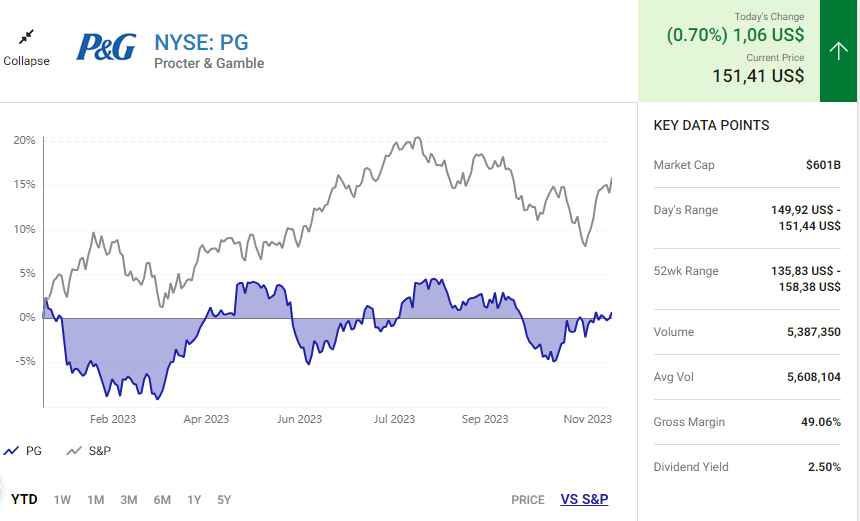Image resolution: width=860 pixels, height=521 pixels.
Task: Show the 1Y time range
Action: 194,499
